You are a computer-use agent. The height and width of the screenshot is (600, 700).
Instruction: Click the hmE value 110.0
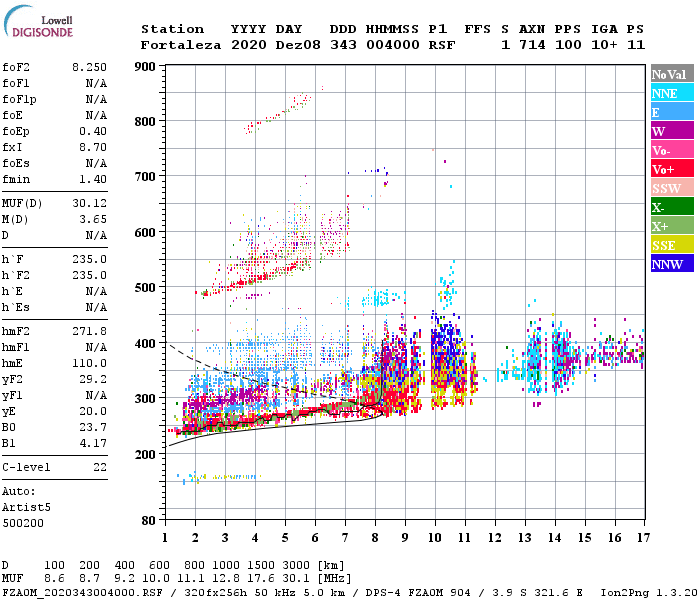pyautogui.click(x=90, y=363)
